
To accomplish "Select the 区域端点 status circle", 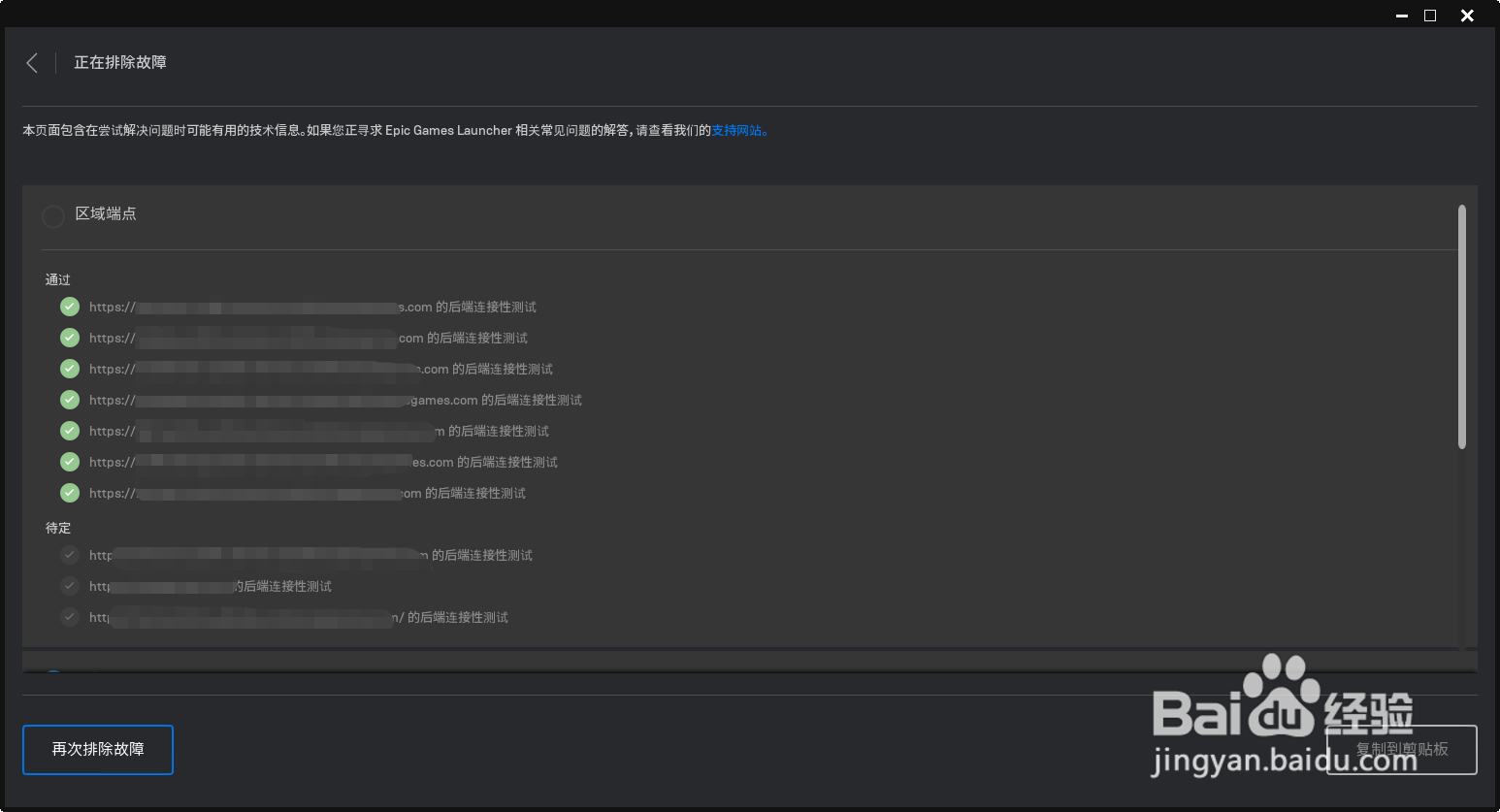I will click(x=53, y=215).
